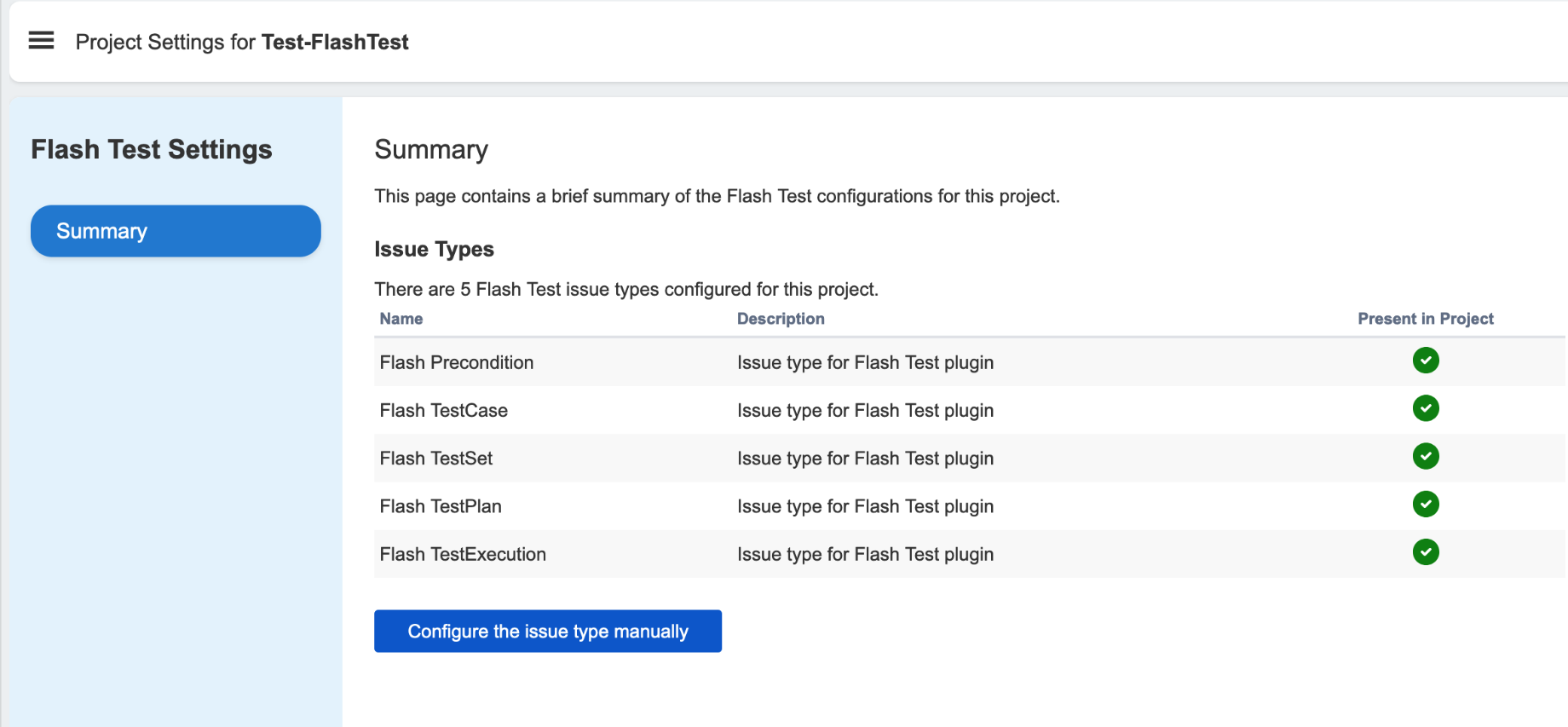Click the Description column header

point(781,319)
